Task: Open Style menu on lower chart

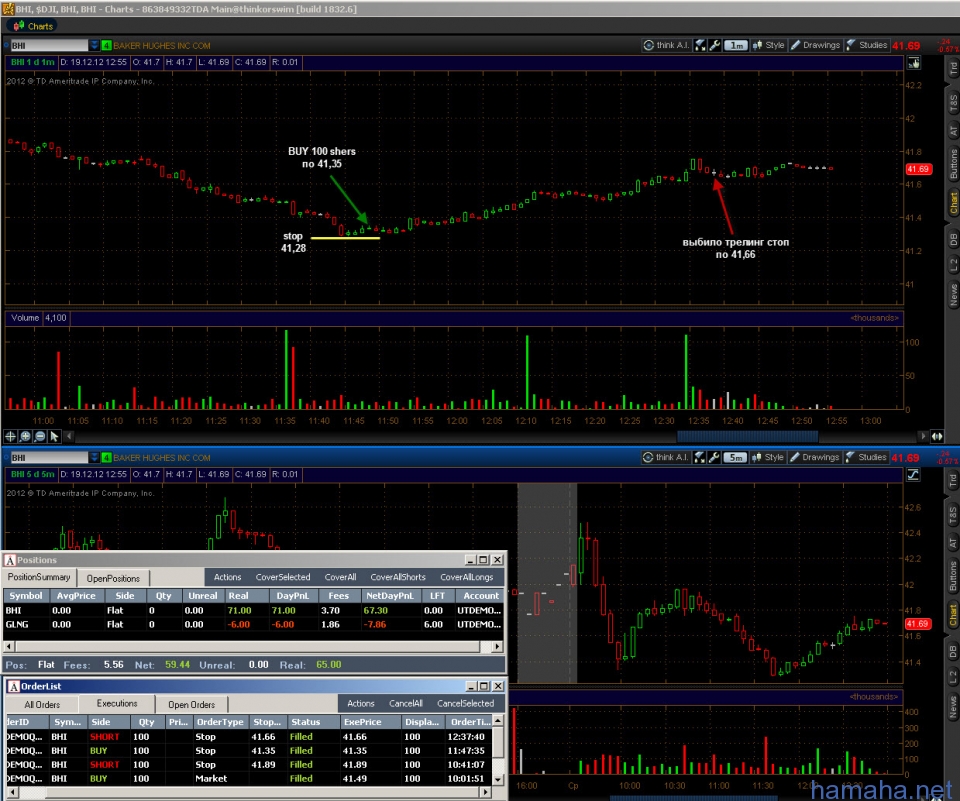Action: click(768, 457)
